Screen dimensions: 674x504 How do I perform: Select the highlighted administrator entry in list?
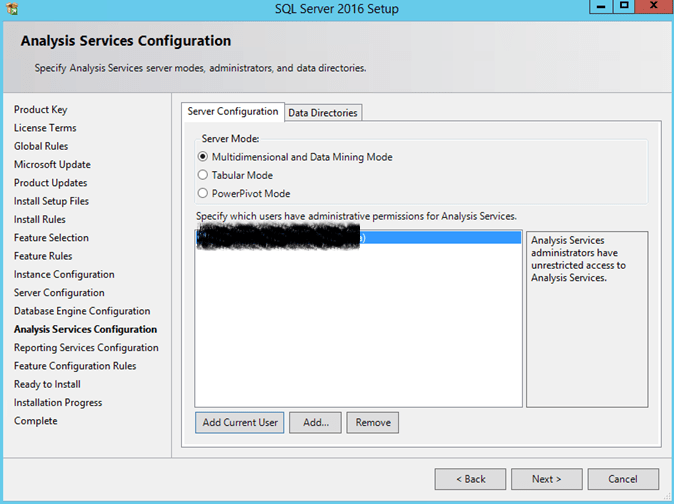[x=358, y=238]
